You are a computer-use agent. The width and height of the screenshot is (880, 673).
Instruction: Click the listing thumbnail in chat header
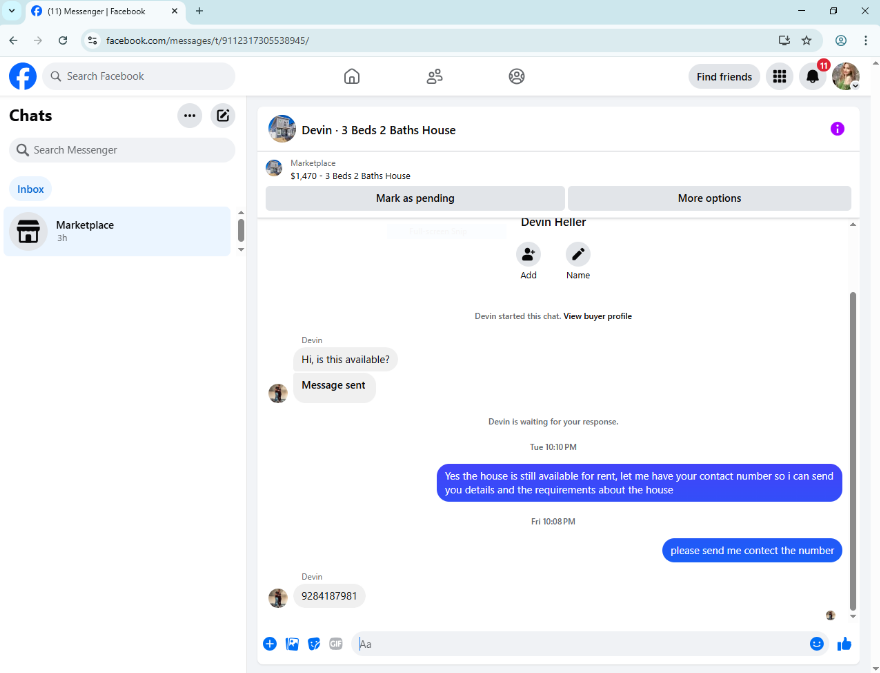tap(282, 129)
